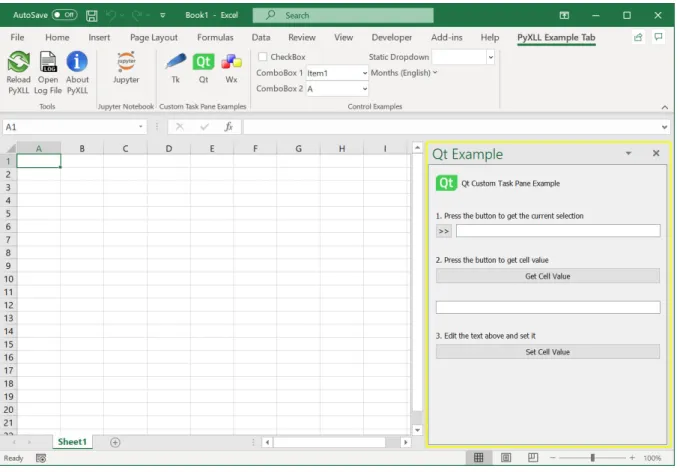680x472 pixels.
Task: Open the ComboBox 1 dropdown
Action: pos(365,73)
